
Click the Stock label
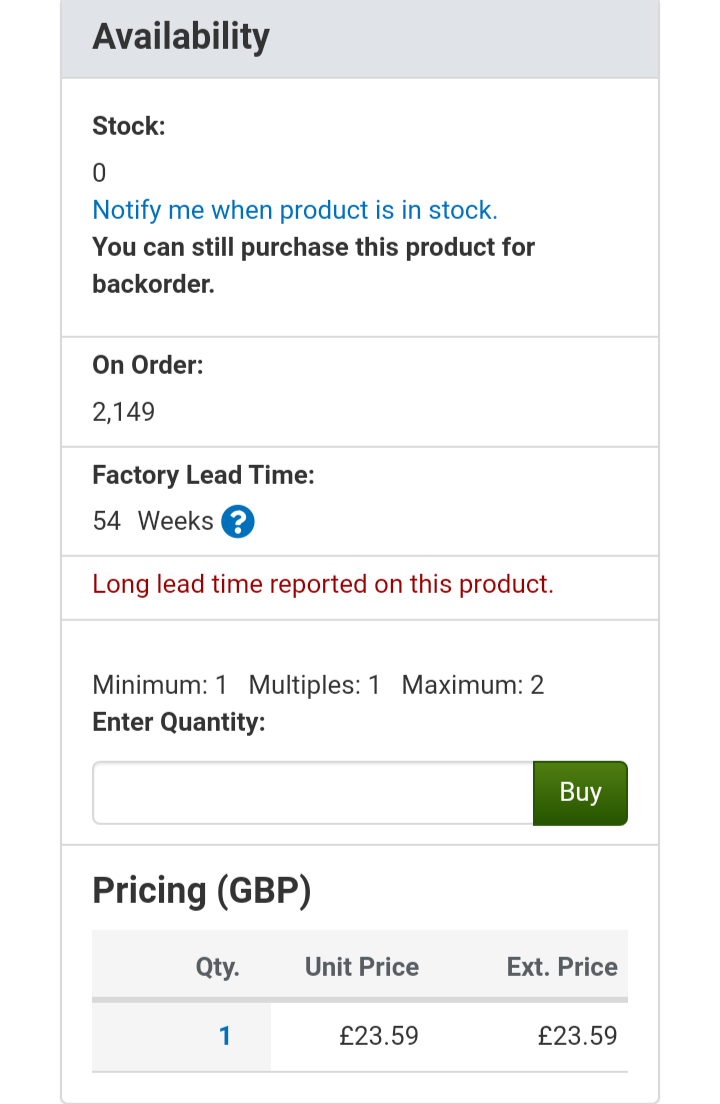pyautogui.click(x=128, y=126)
